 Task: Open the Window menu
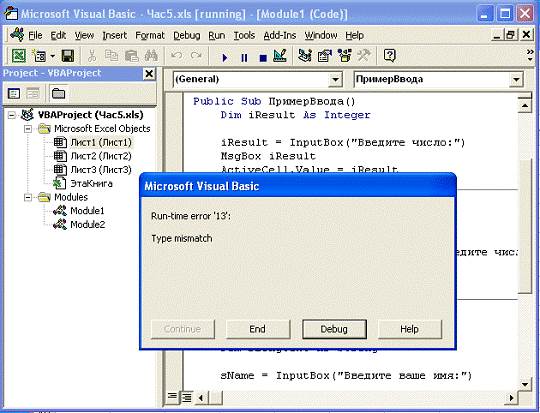(321, 35)
